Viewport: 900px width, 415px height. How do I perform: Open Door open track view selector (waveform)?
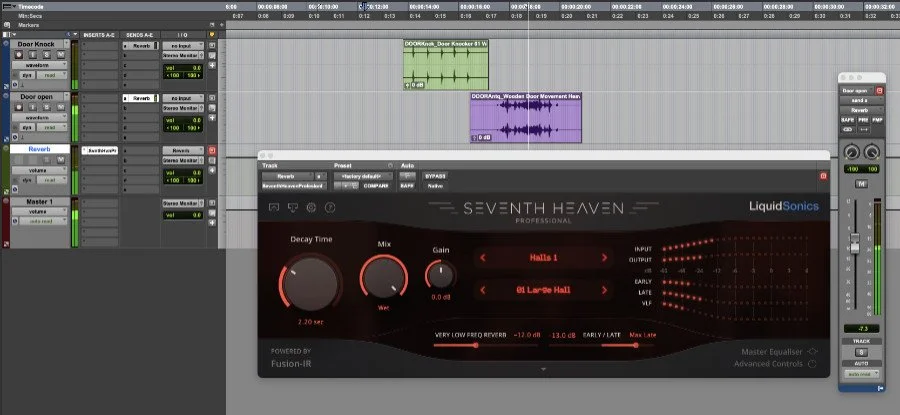[39, 117]
